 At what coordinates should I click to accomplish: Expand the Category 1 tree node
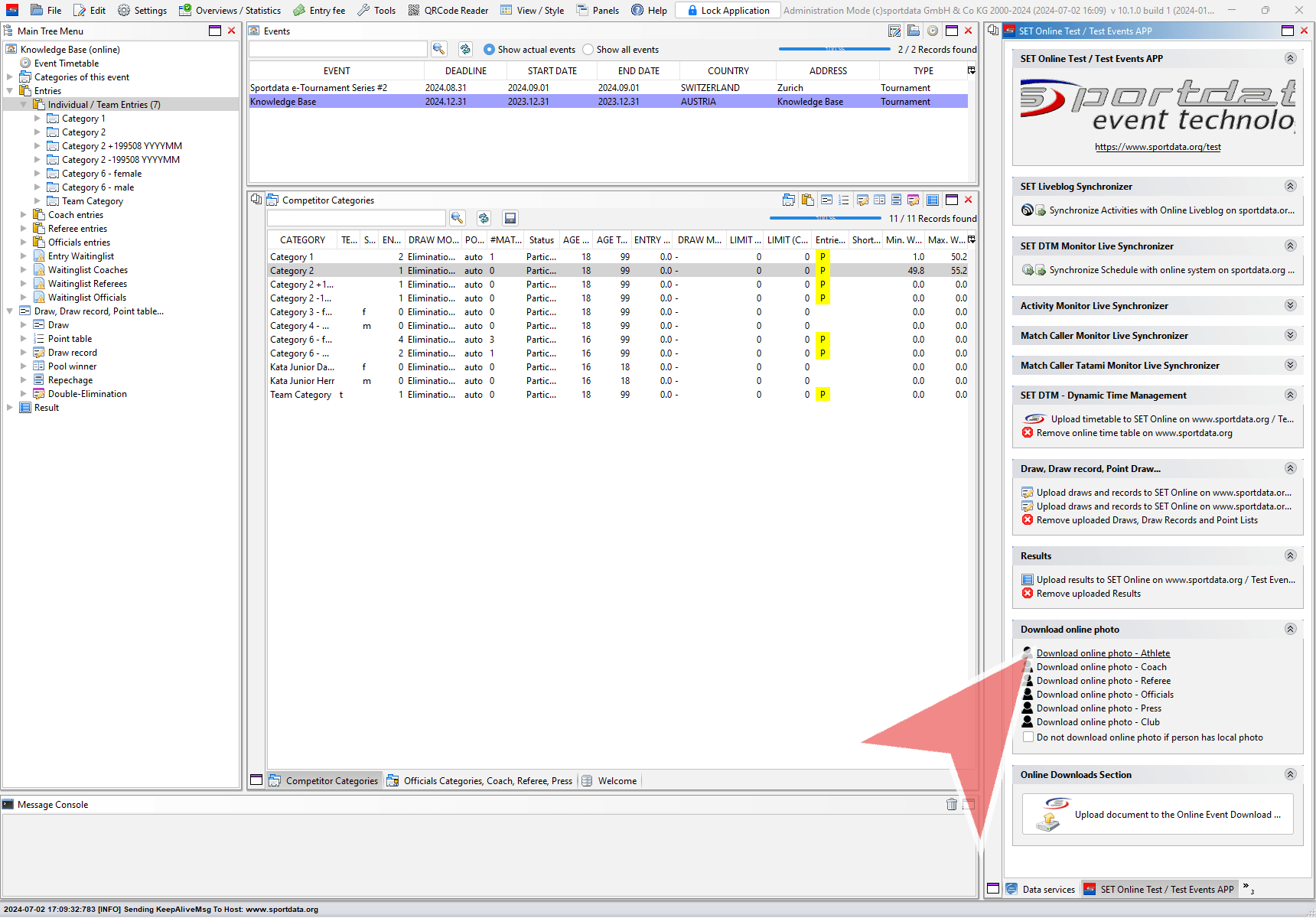(x=37, y=119)
